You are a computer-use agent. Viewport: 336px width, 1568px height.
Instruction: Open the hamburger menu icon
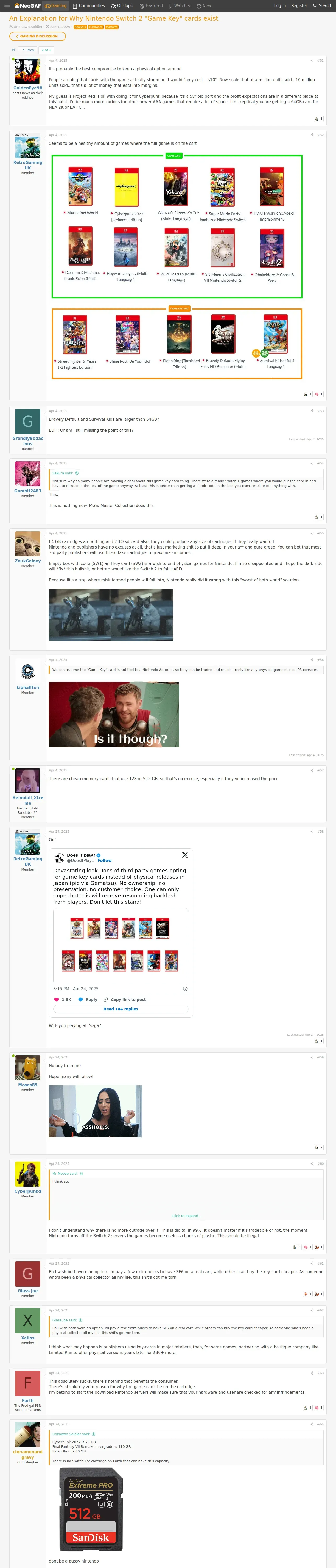point(7,5)
